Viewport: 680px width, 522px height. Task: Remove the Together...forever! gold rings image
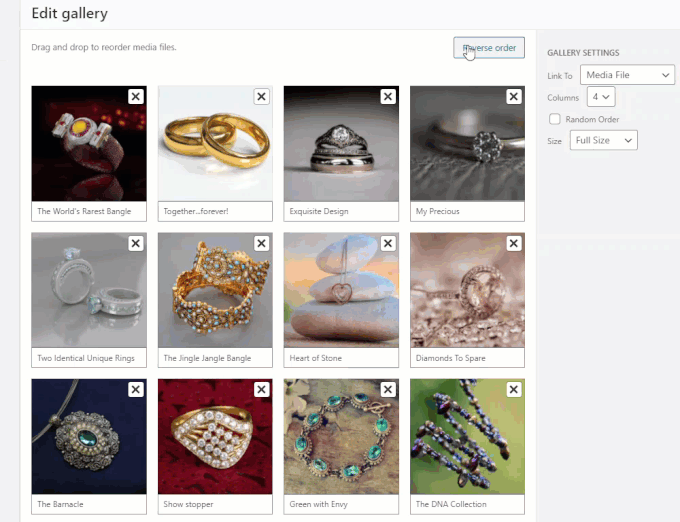point(262,96)
